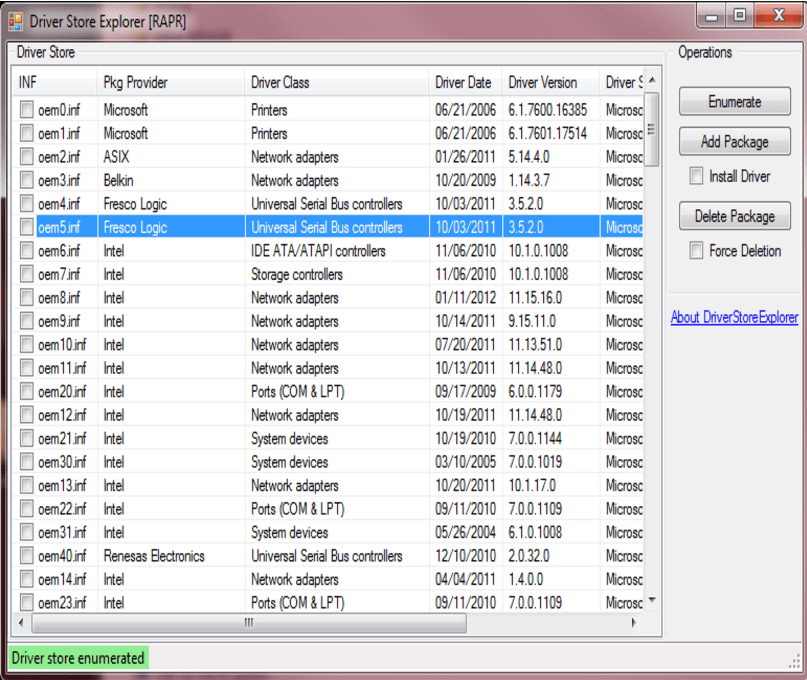The width and height of the screenshot is (807, 680).
Task: Click the oem11.inf file name
Action: pos(62,368)
